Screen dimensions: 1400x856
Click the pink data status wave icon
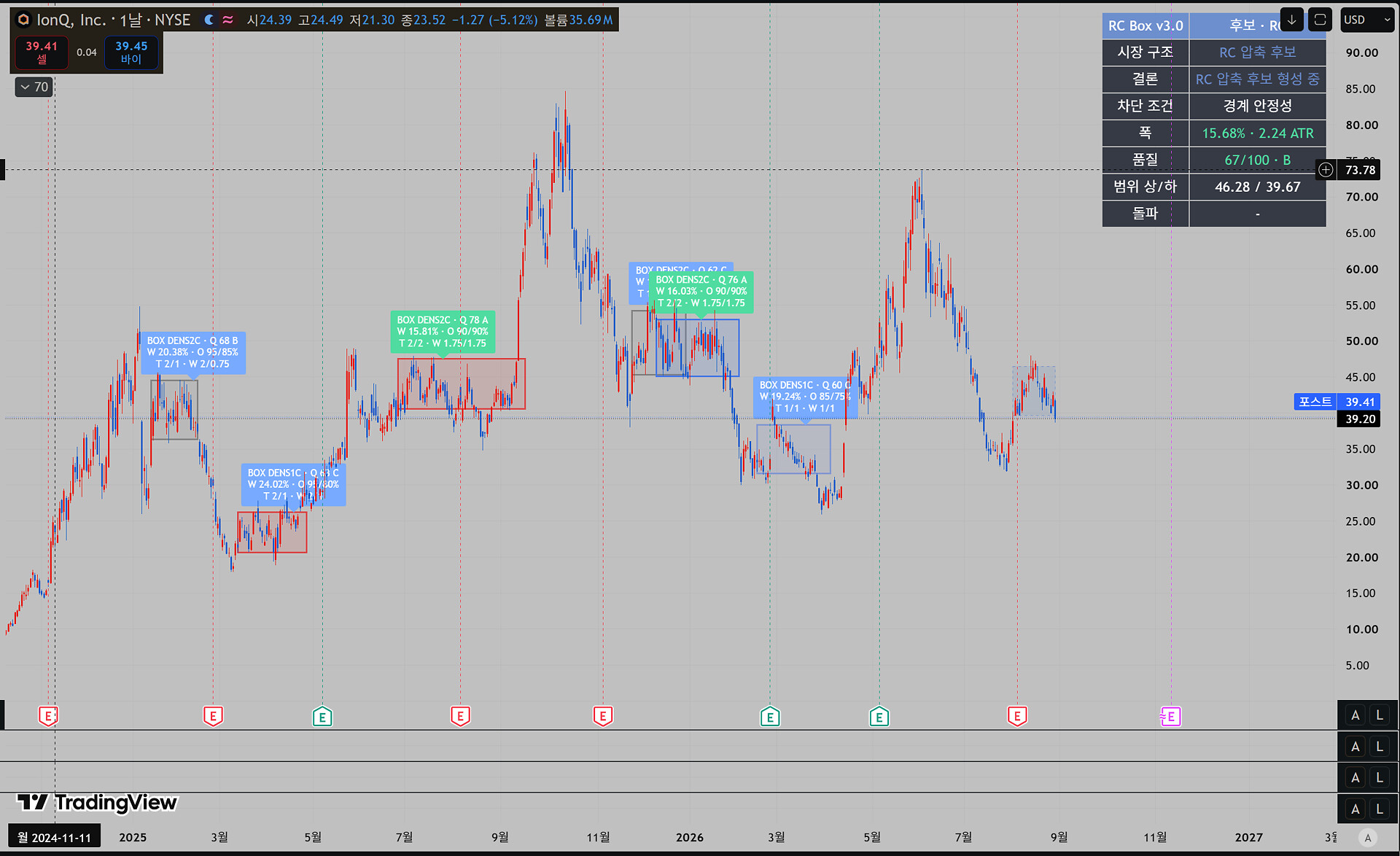(x=227, y=20)
